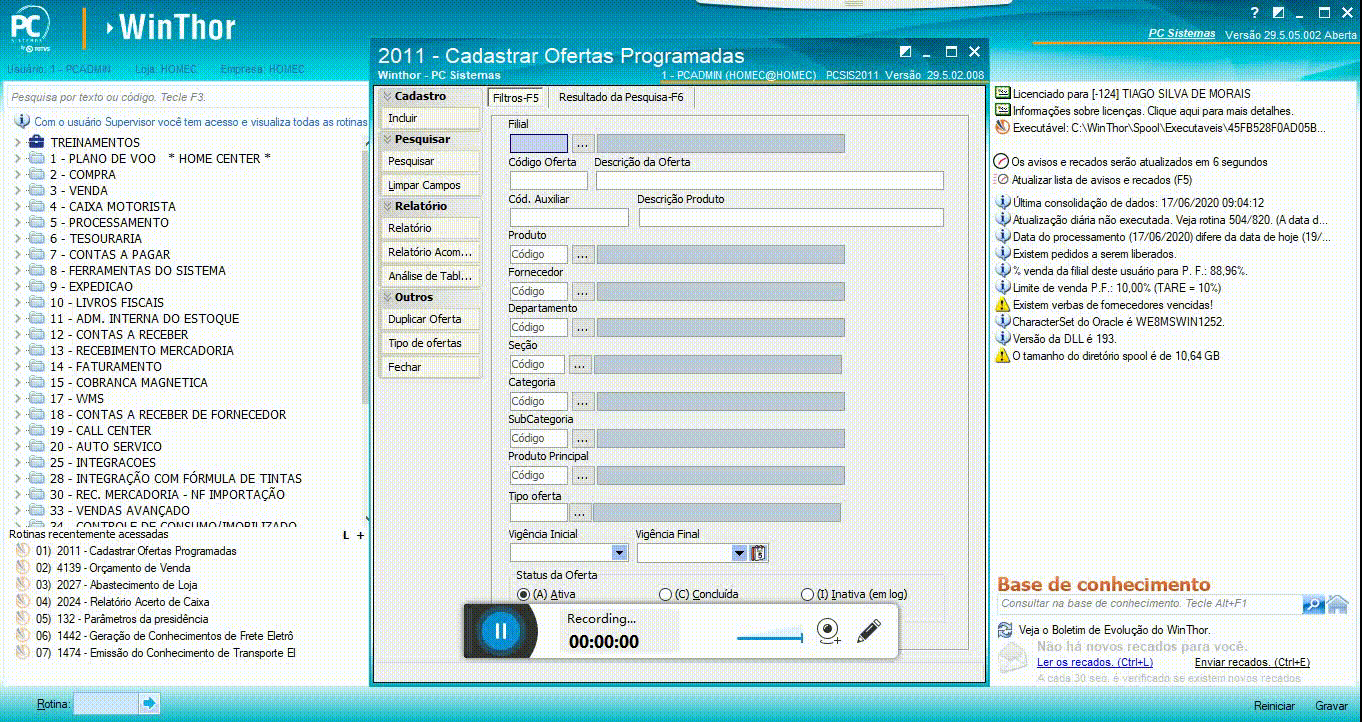Screen dimensions: 1362x722
Task: Expand 3 - VENDA tree node
Action: 18,190
